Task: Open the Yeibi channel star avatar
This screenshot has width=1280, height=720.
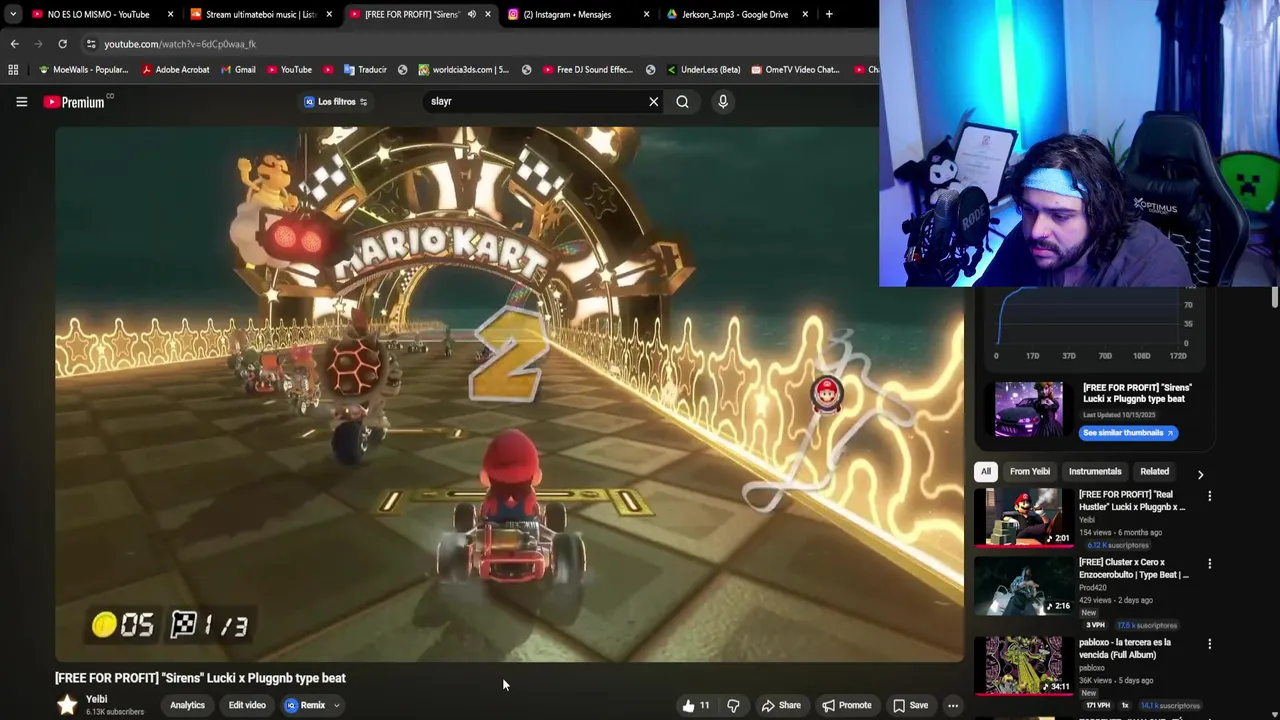Action: click(x=67, y=705)
